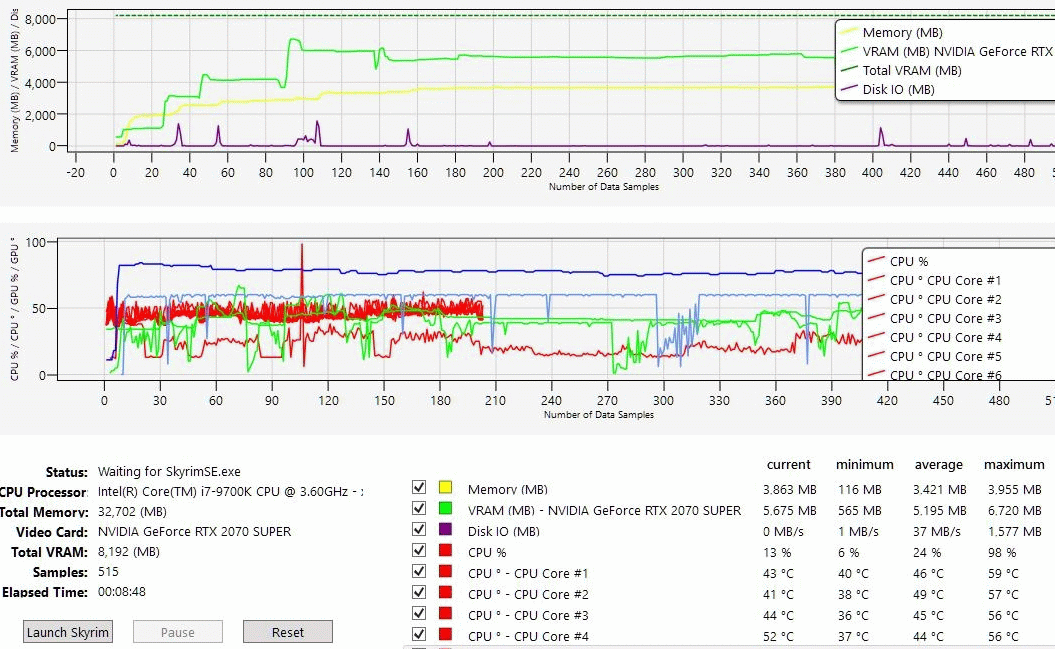Image resolution: width=1055 pixels, height=649 pixels.
Task: Click CPU Core #5 legend entry in lower graph
Action: pyautogui.click(x=945, y=356)
